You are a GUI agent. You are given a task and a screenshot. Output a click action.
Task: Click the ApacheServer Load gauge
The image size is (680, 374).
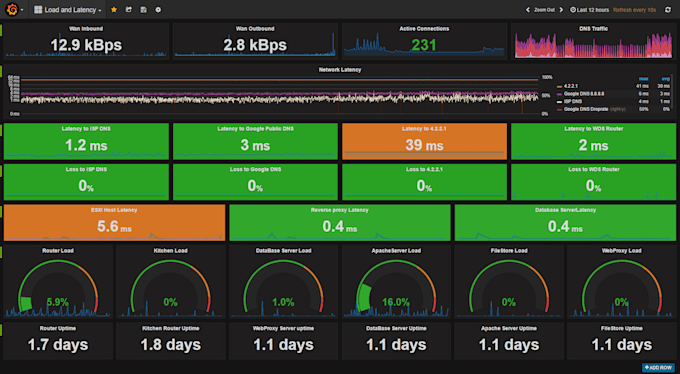[396, 286]
